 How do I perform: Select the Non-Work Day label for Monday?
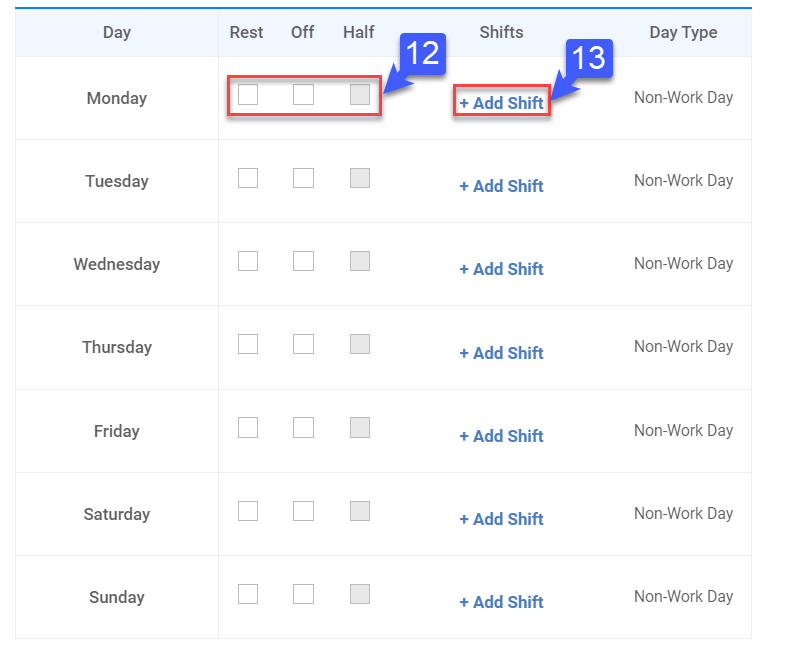[683, 98]
